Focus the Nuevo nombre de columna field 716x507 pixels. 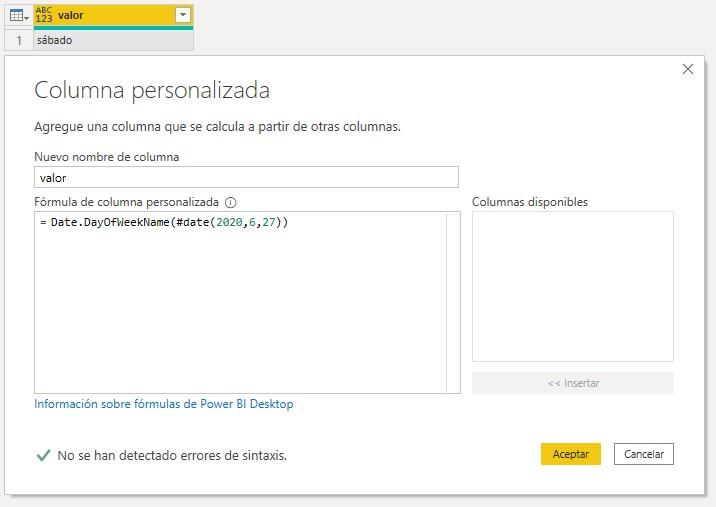click(x=246, y=177)
